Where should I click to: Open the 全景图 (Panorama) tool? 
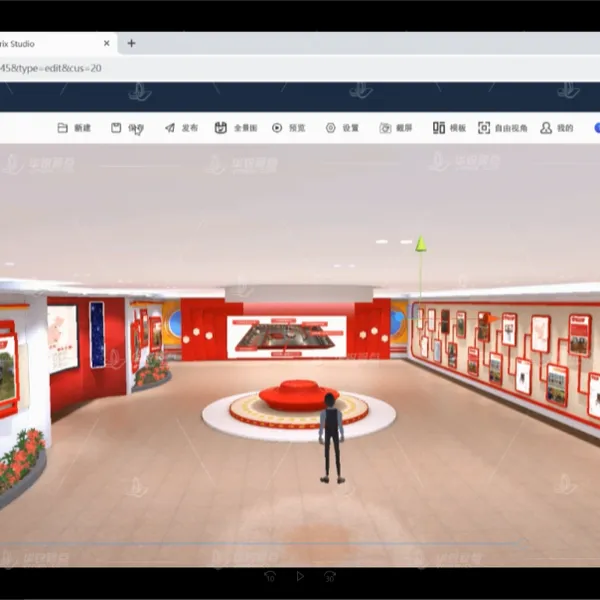point(236,128)
